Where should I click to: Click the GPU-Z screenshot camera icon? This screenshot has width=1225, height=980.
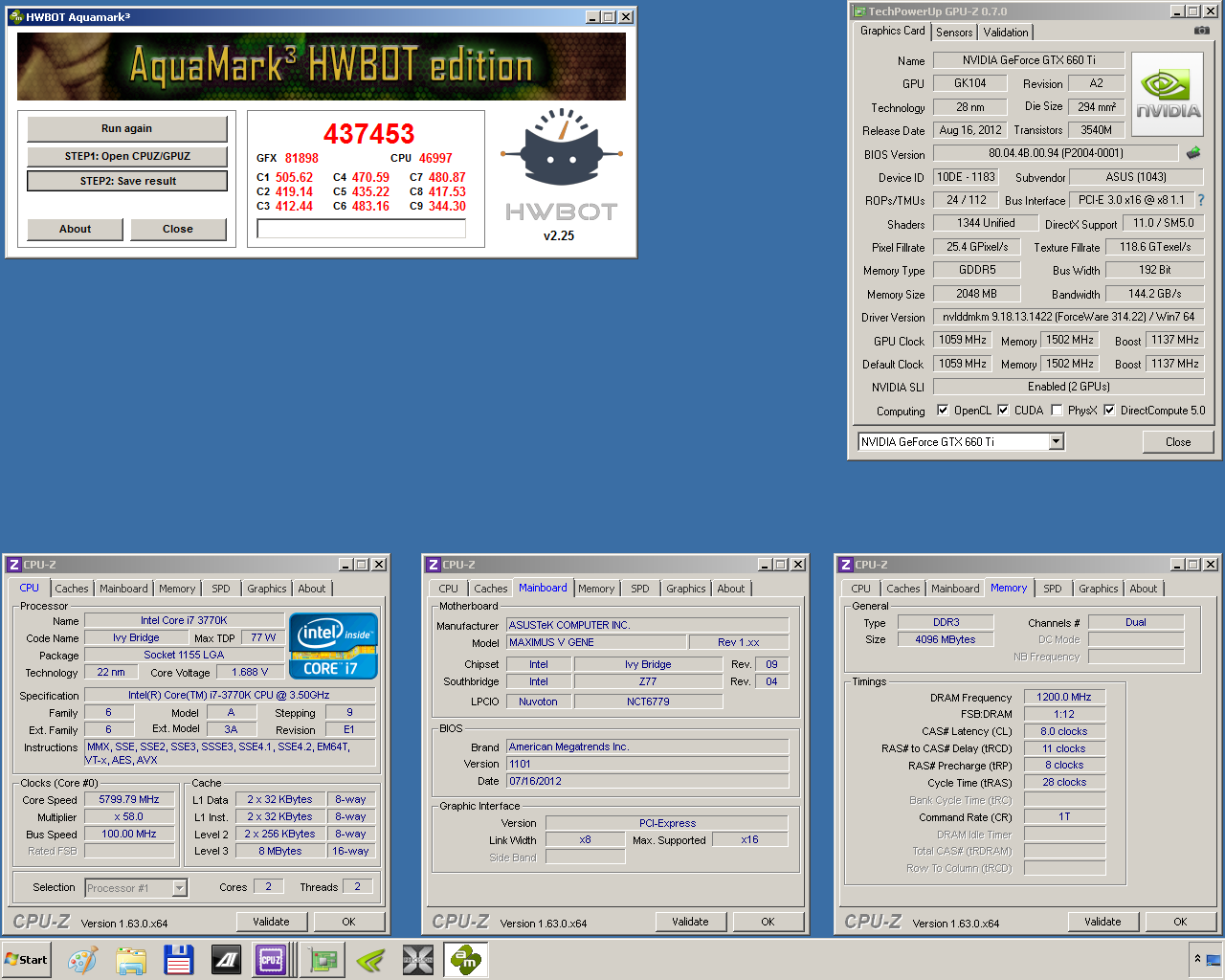[1201, 31]
